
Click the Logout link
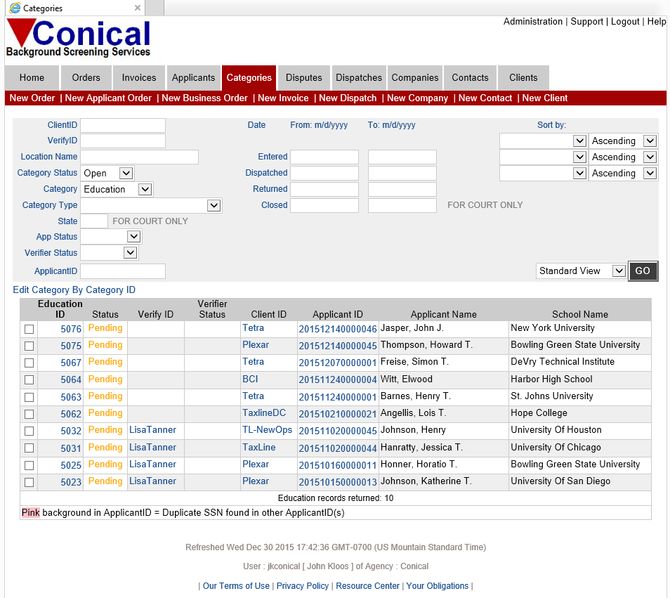pyautogui.click(x=625, y=21)
